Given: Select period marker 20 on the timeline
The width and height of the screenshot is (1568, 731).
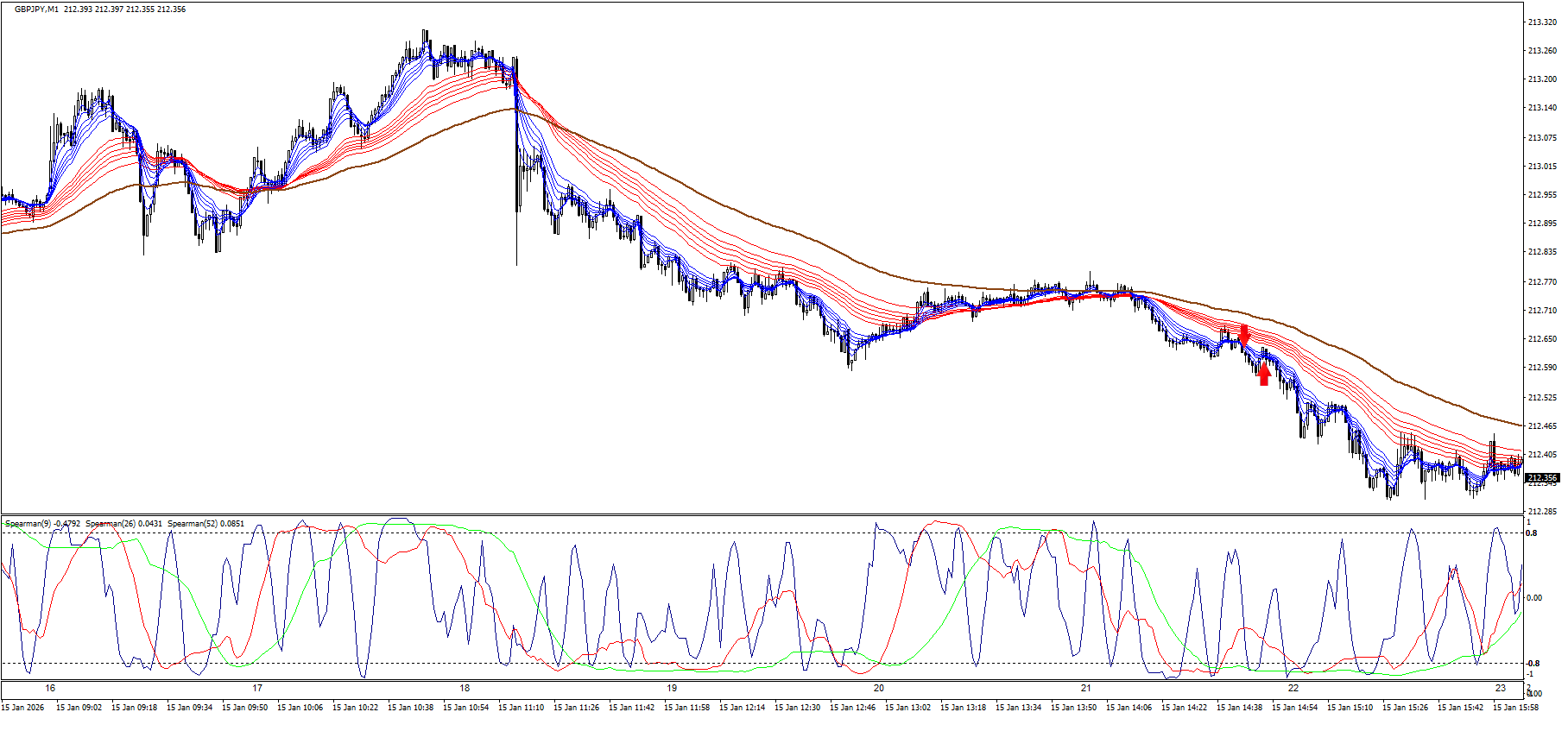Looking at the screenshot, I should click(879, 688).
